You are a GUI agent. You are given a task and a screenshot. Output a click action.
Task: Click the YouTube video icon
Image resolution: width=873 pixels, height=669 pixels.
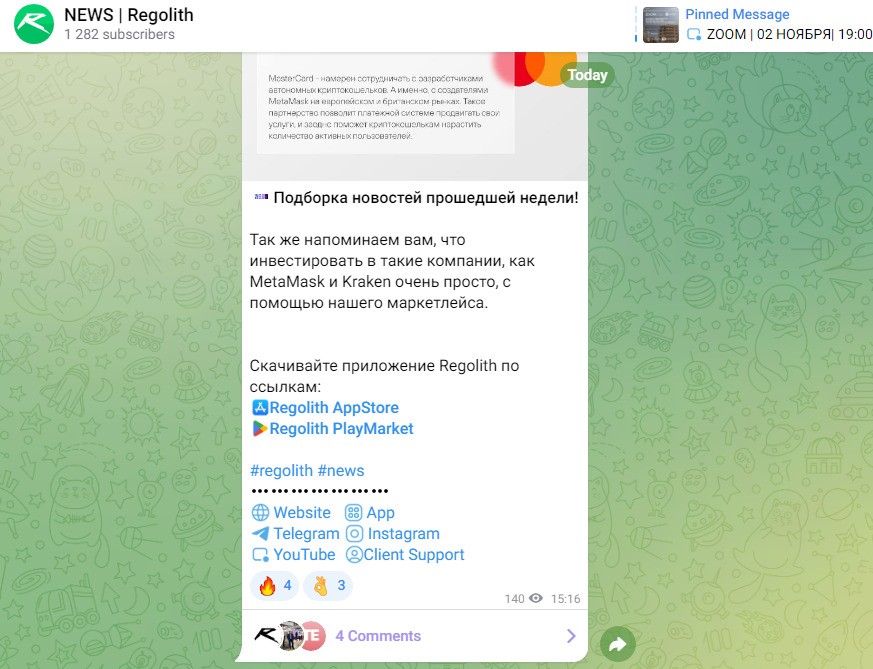point(260,555)
